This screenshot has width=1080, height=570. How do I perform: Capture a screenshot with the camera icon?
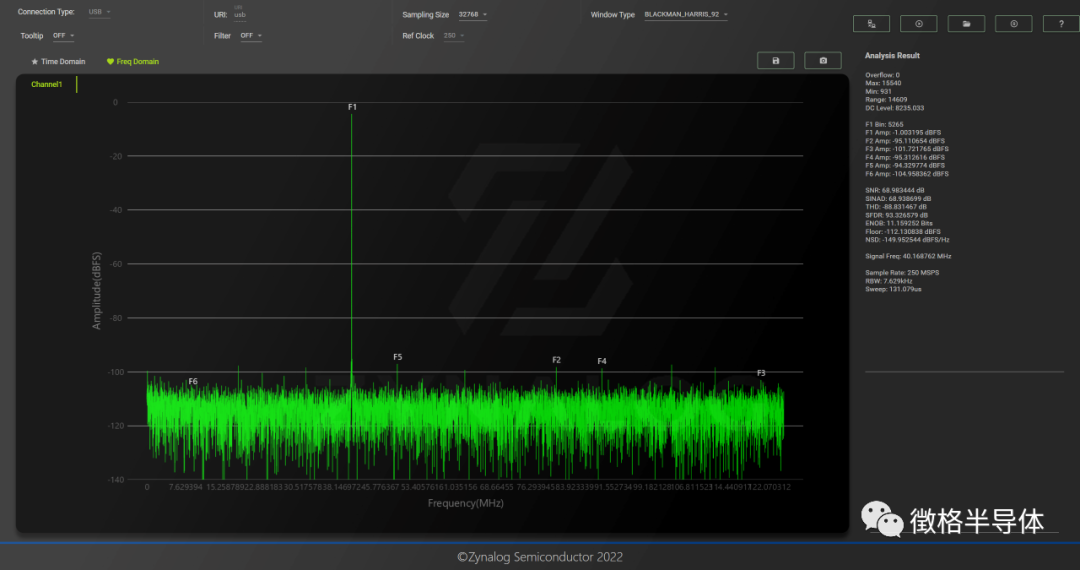(x=823, y=61)
